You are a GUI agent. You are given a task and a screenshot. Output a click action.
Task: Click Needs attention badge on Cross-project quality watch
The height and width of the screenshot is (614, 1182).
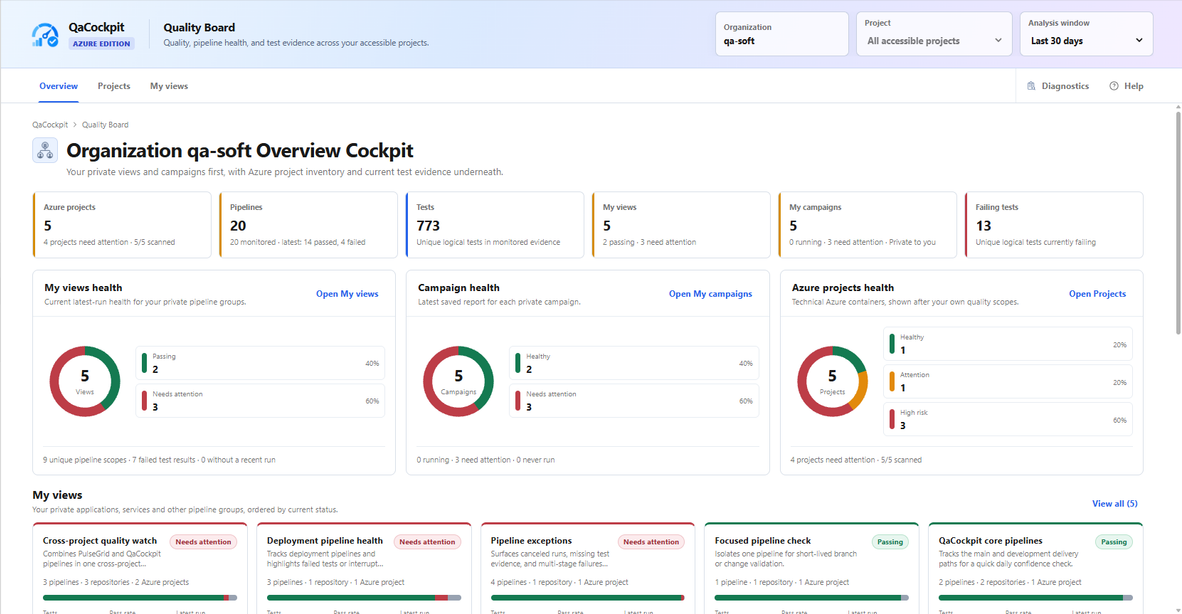(204, 542)
